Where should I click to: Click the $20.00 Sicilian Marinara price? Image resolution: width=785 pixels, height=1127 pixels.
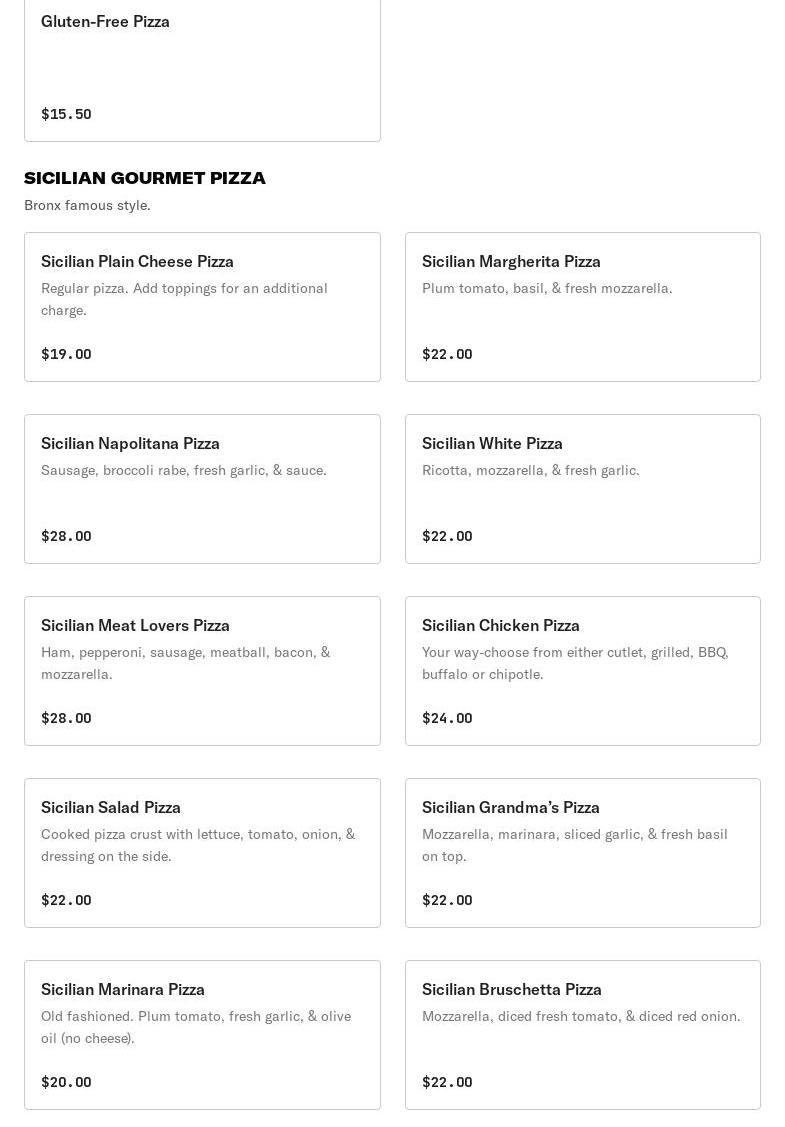tap(66, 1082)
